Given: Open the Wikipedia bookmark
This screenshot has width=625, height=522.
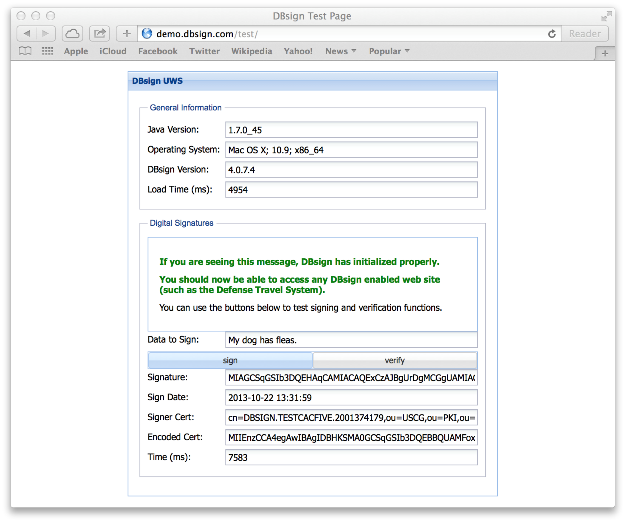Looking at the screenshot, I should 251,51.
